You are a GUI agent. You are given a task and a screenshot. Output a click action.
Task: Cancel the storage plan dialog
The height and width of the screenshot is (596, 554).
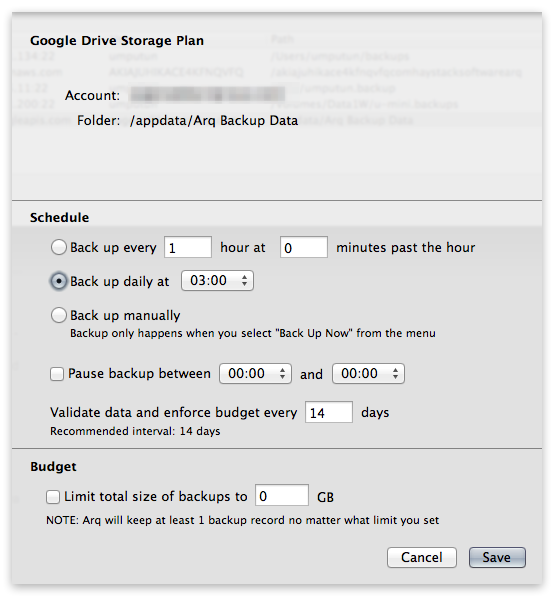coord(422,557)
